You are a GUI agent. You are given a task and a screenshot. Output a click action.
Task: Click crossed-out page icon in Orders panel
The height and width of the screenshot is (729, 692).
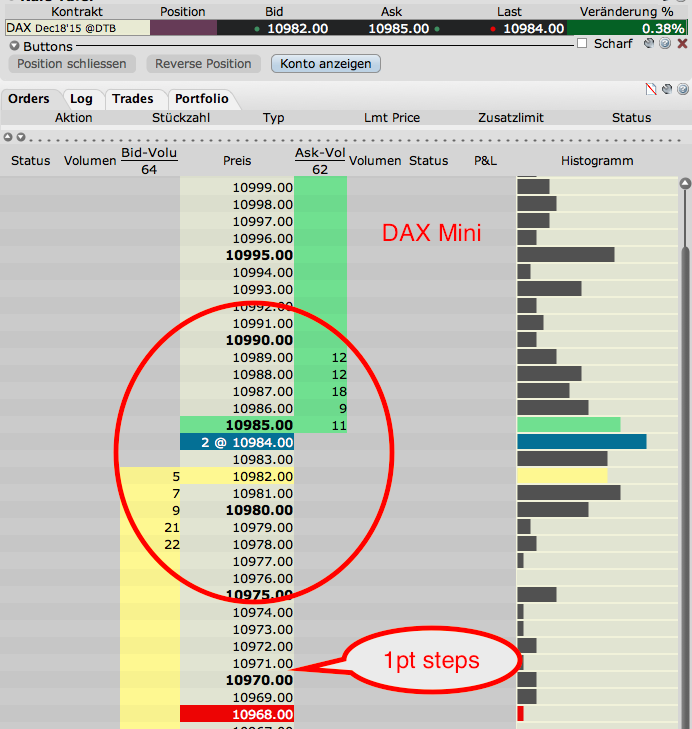point(651,89)
